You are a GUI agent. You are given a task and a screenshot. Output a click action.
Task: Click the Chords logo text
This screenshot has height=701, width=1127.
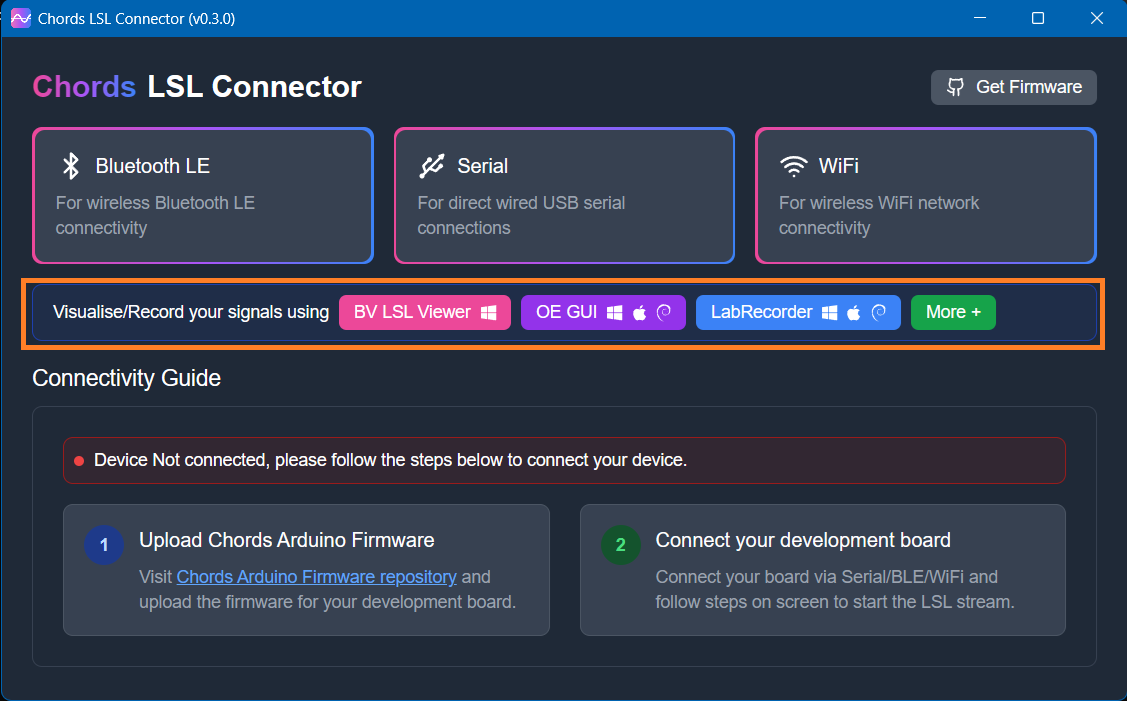(x=84, y=87)
